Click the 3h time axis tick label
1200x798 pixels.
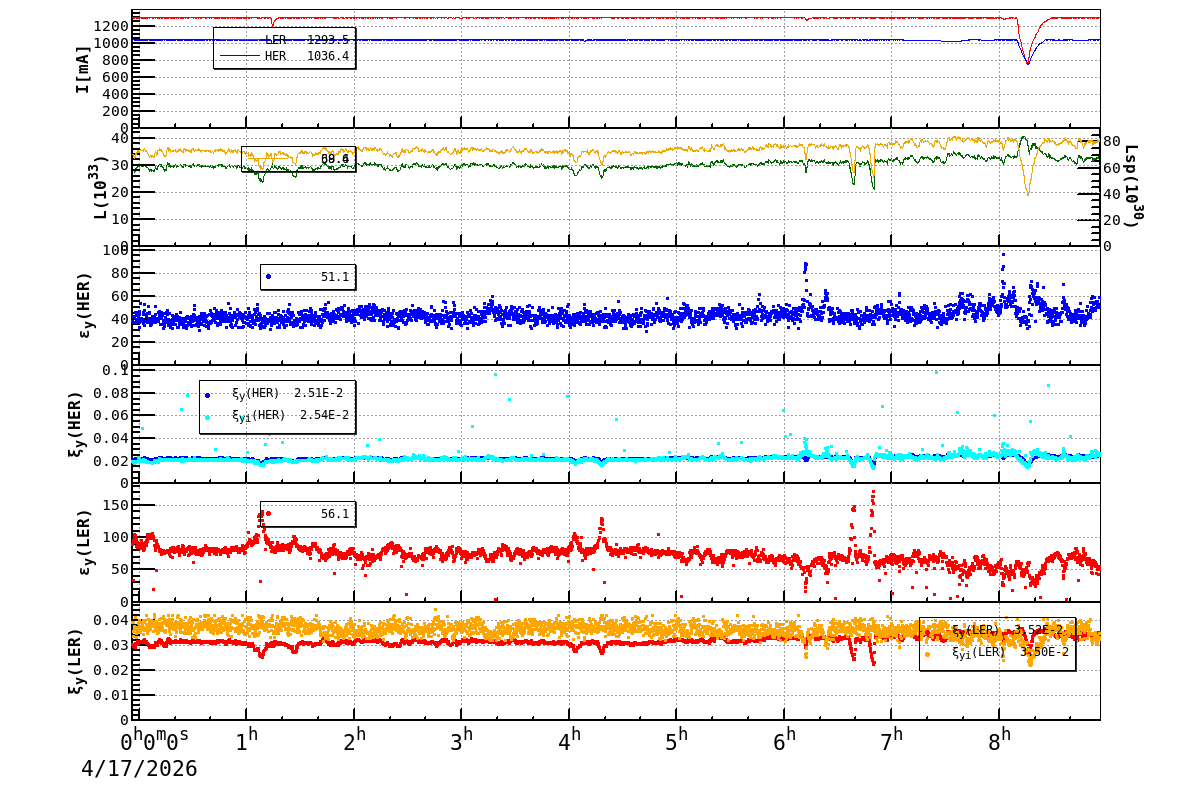[x=462, y=741]
